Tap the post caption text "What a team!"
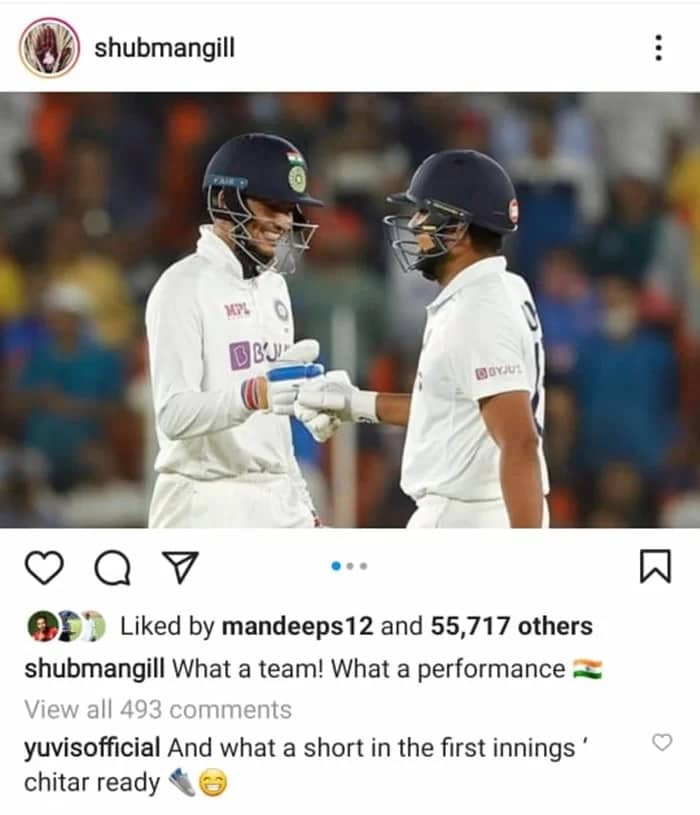Viewport: 700px width, 815px height. coord(248,669)
